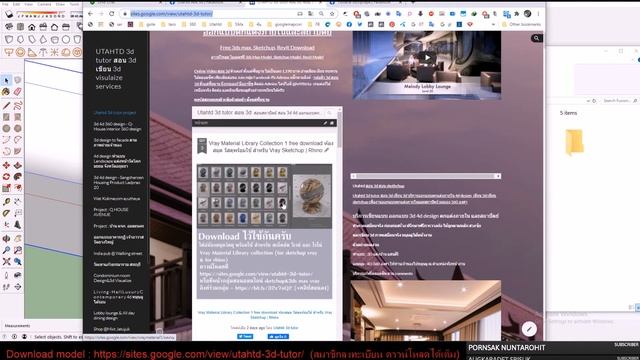Click the browser address bar URL
Viewport: 640px width, 360px height.
coord(171,13)
